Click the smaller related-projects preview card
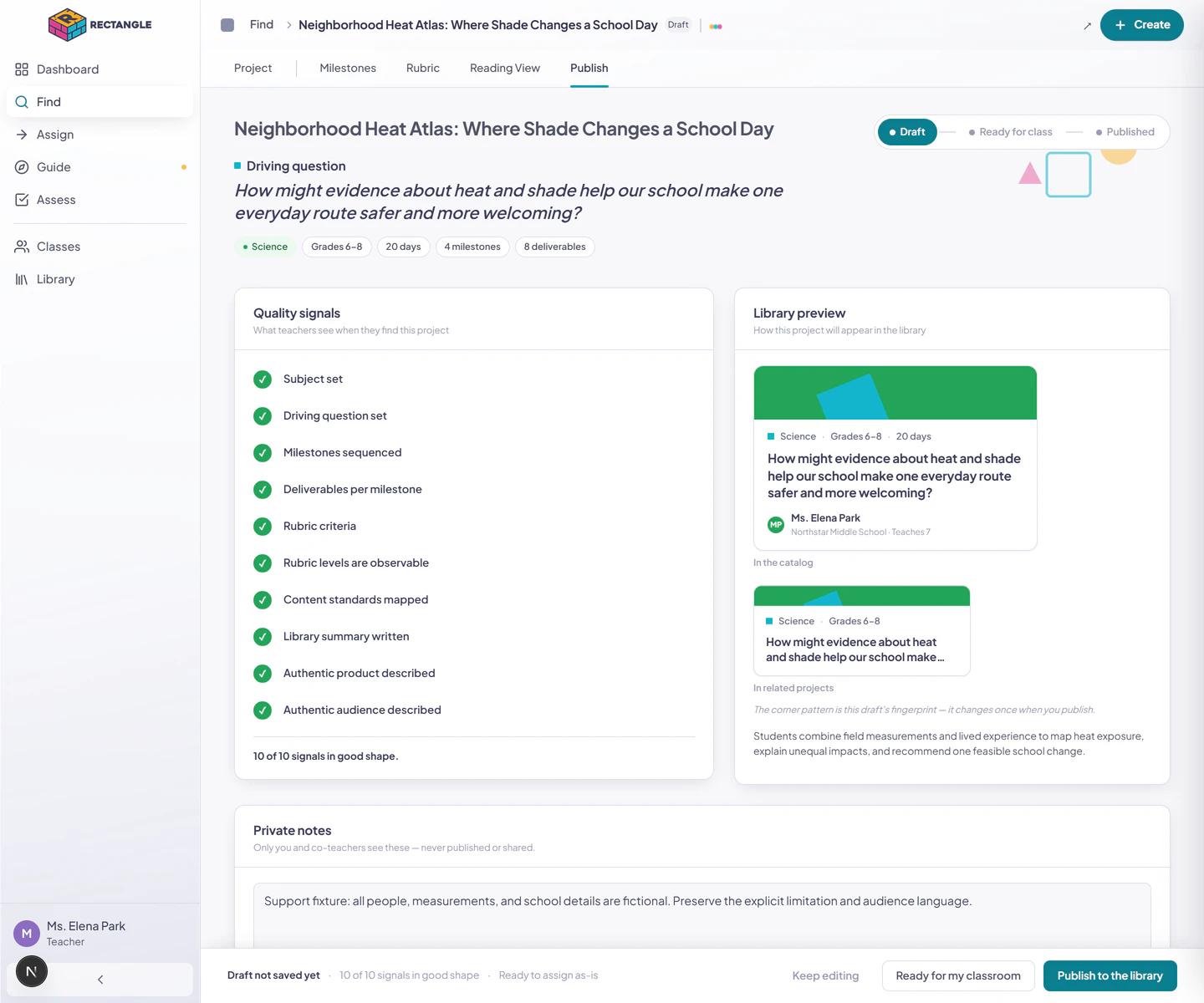1204x1003 pixels. [862, 631]
